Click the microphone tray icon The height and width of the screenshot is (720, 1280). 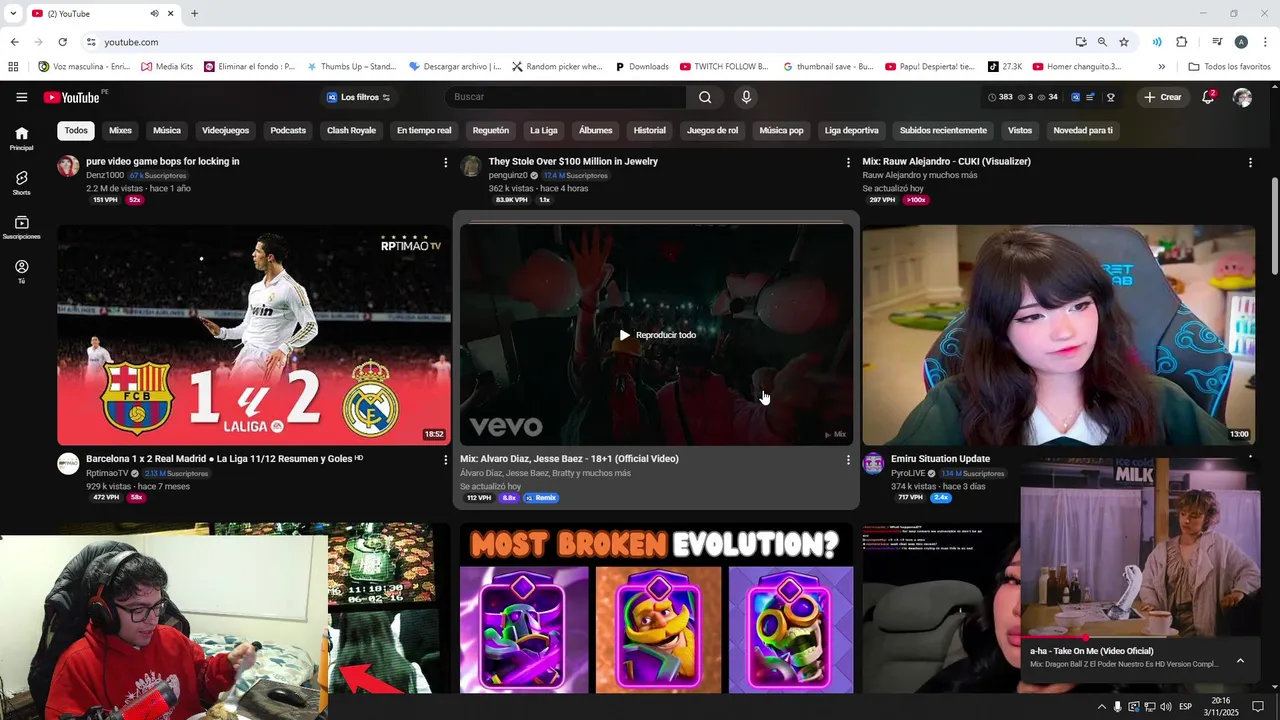(x=1117, y=707)
